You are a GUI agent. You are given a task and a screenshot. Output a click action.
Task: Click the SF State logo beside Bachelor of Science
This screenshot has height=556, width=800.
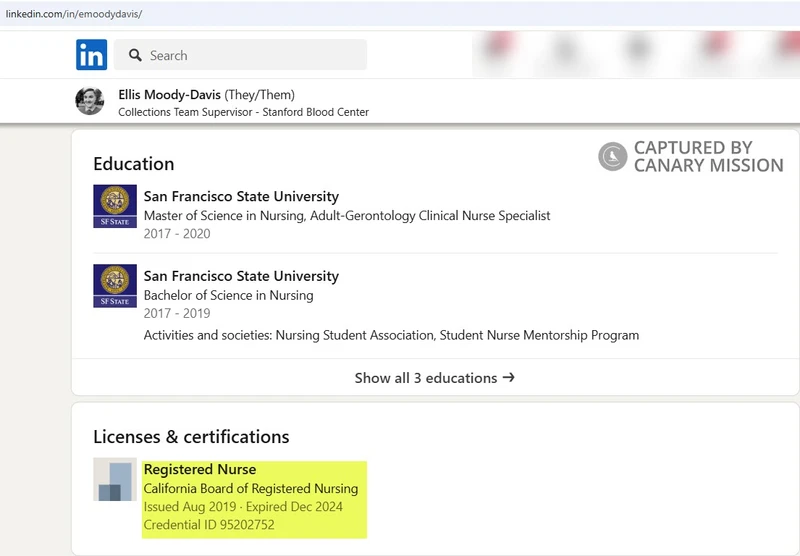pos(115,286)
